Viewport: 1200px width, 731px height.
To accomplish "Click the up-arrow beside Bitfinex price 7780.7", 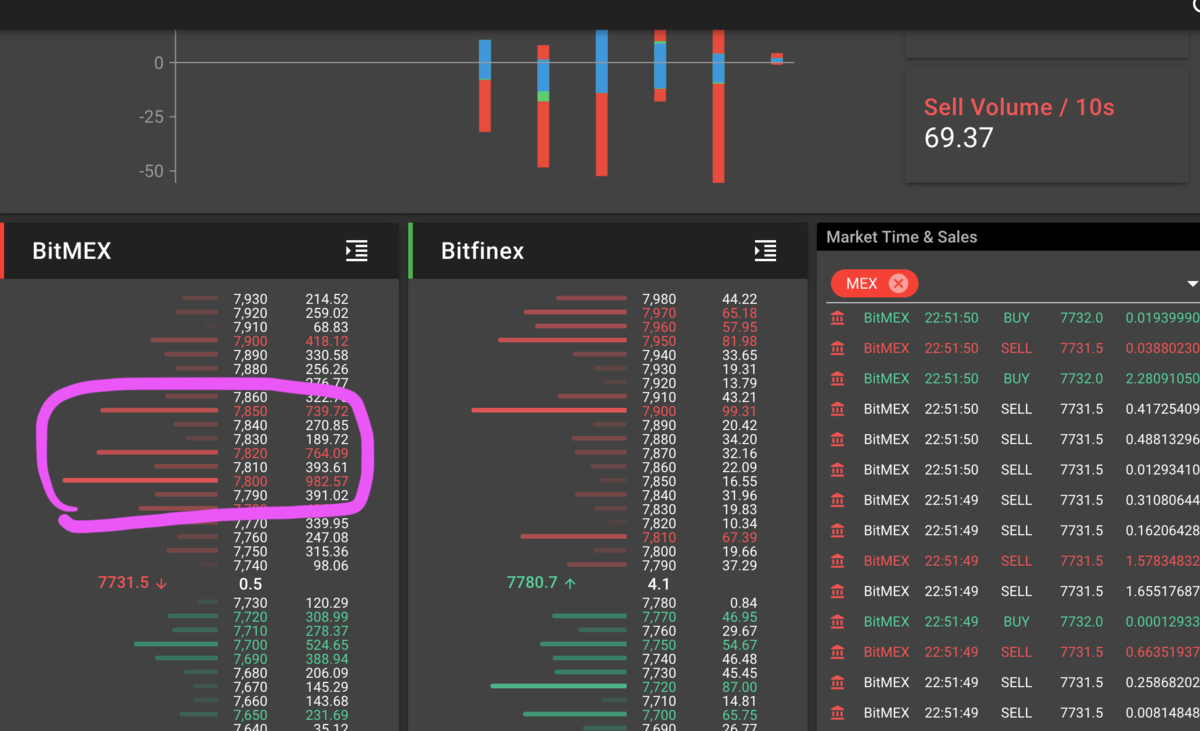I will pyautogui.click(x=571, y=581).
